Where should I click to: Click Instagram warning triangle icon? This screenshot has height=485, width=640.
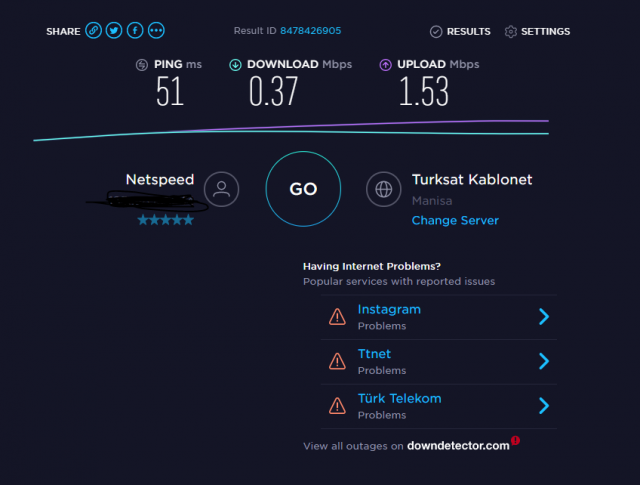tap(337, 317)
